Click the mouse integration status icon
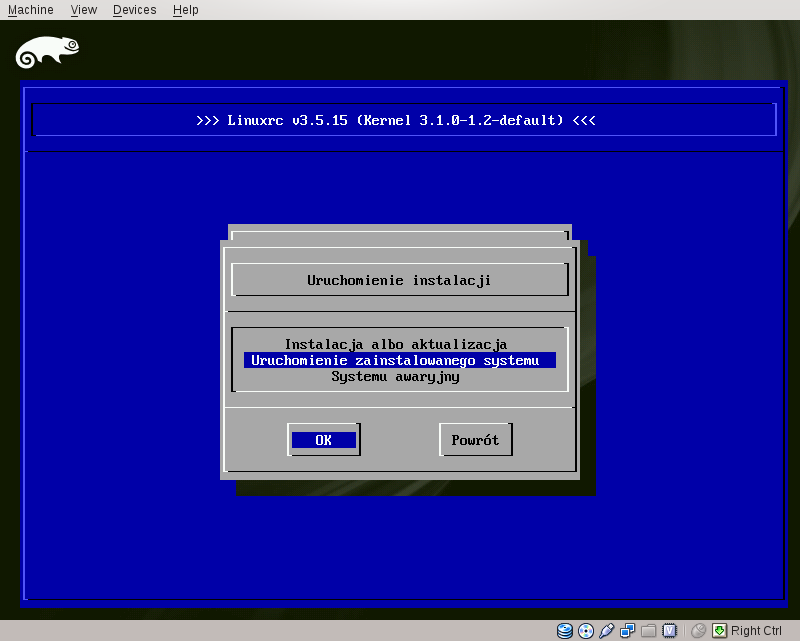800x641 pixels. 698,631
